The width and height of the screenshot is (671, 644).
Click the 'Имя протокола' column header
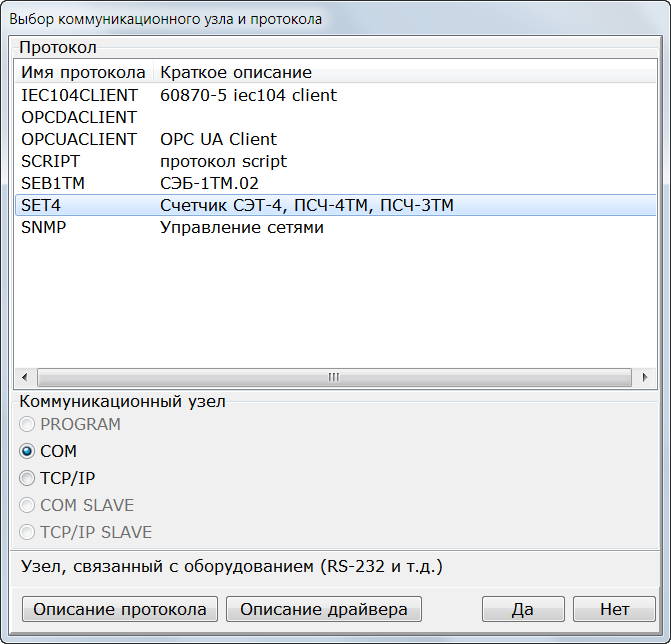tap(84, 72)
